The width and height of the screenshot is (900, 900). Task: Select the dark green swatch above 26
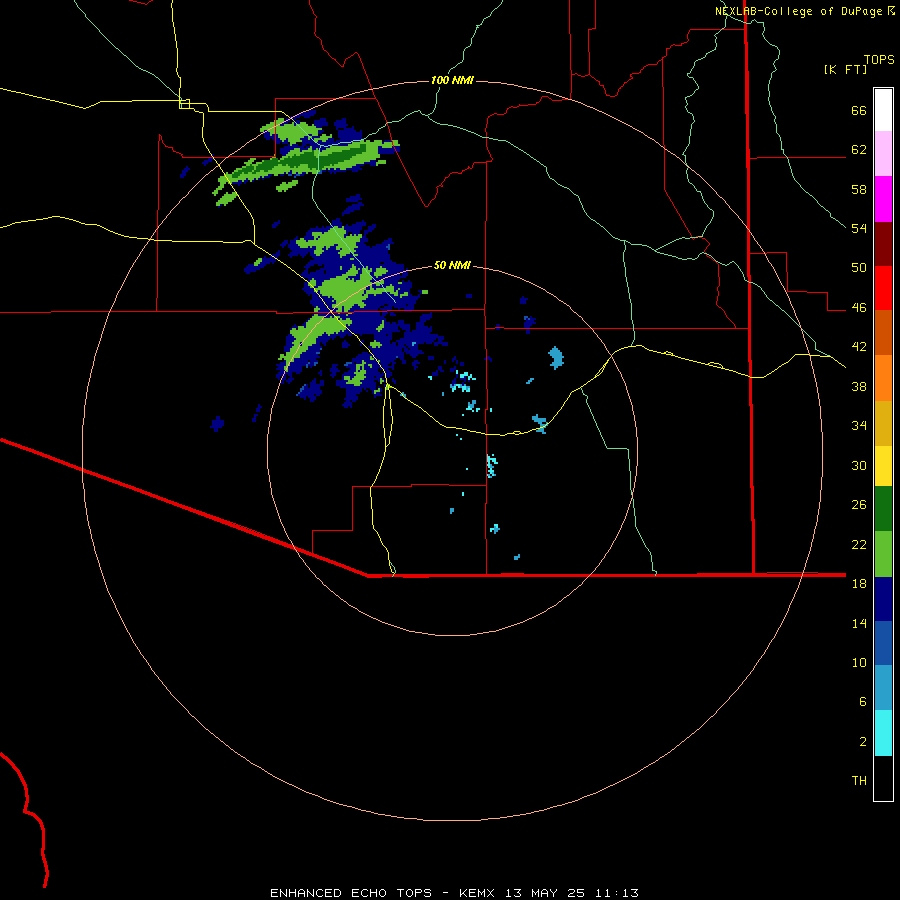(883, 509)
